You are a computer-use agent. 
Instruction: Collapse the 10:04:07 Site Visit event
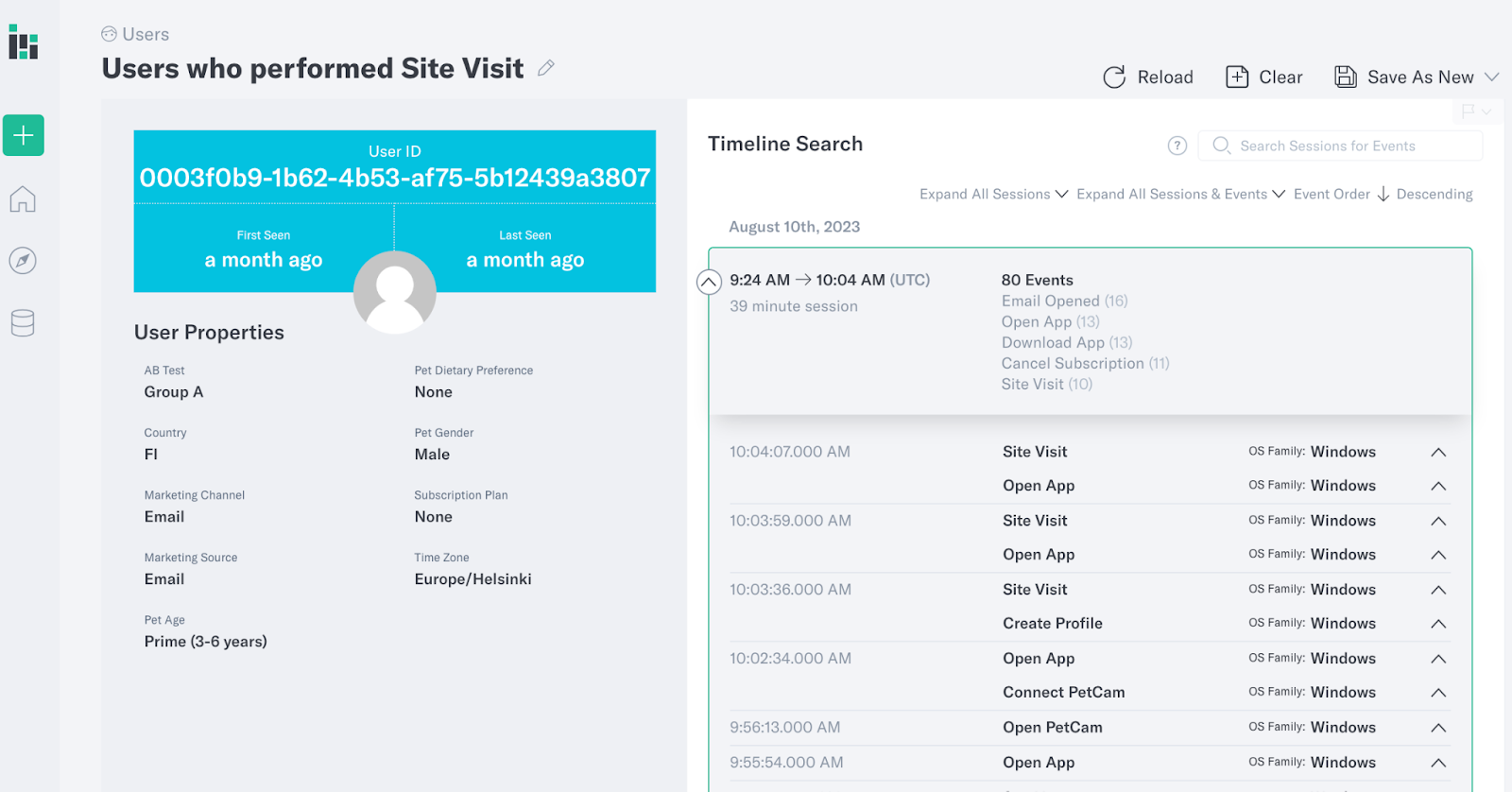(x=1438, y=452)
